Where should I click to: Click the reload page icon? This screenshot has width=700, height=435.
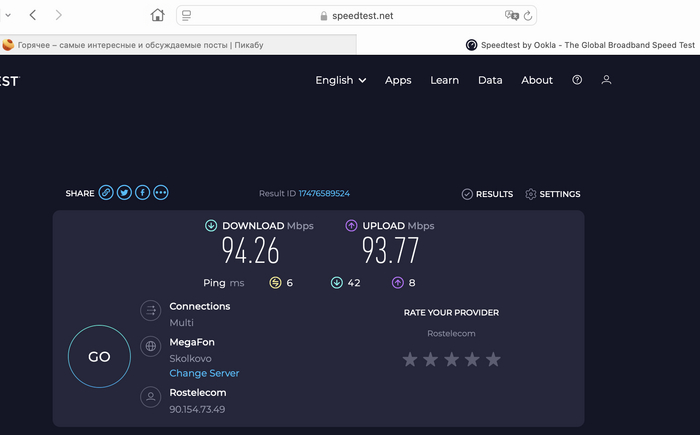pyautogui.click(x=528, y=16)
